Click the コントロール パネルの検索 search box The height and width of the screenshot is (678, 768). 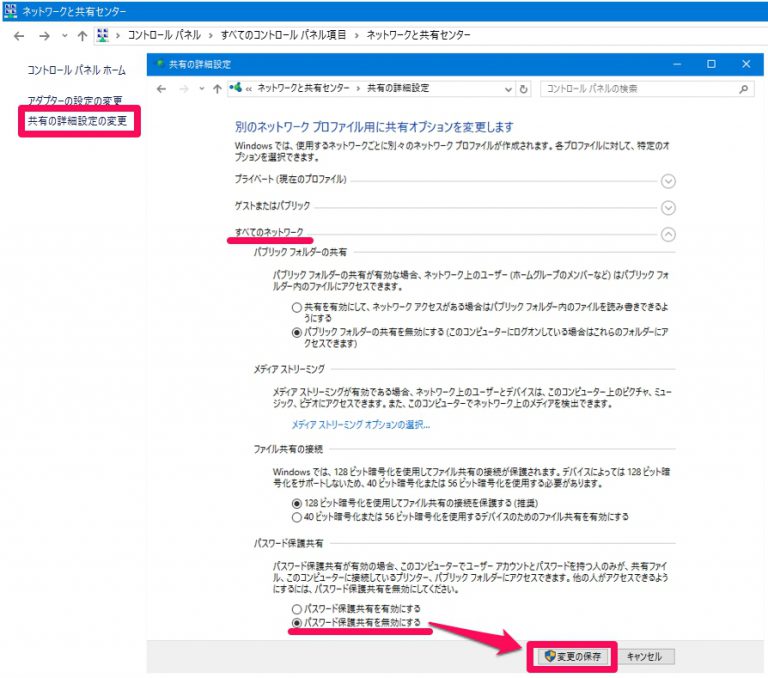(647, 89)
